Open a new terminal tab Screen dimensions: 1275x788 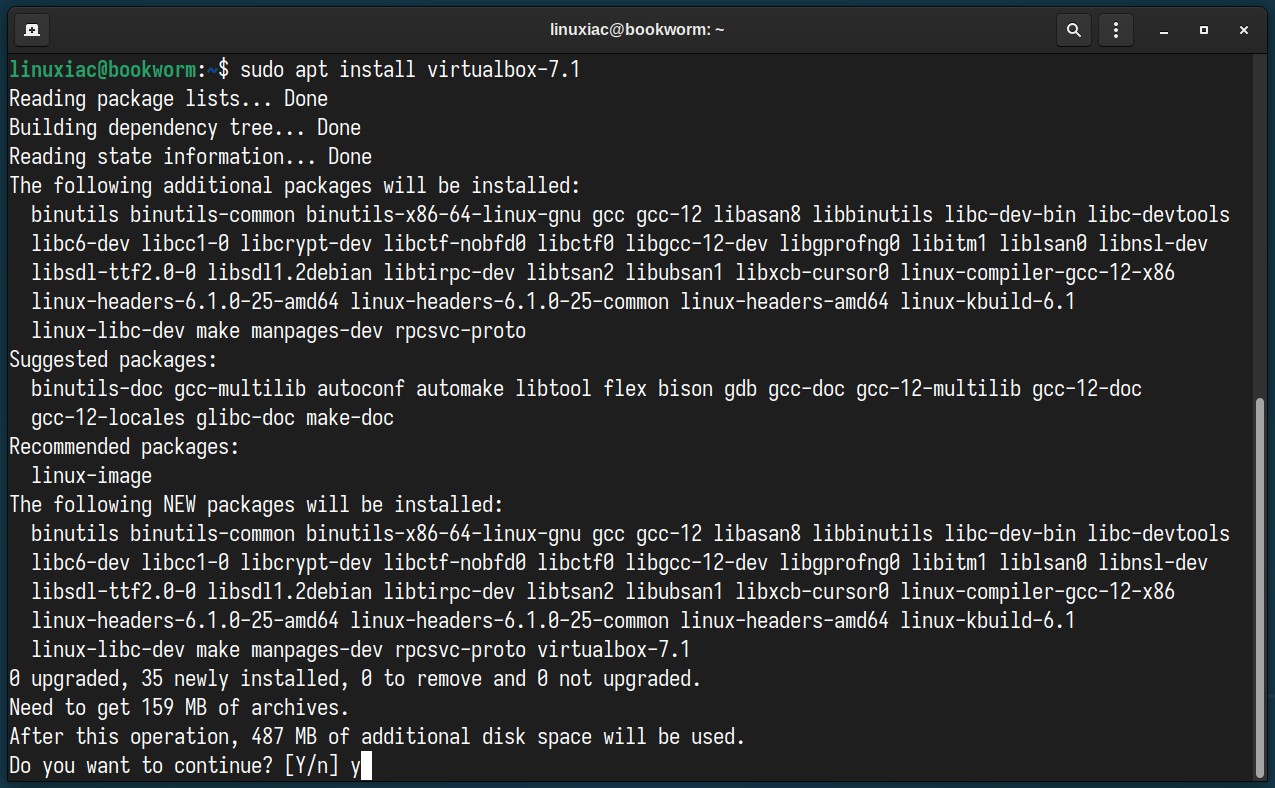point(32,30)
